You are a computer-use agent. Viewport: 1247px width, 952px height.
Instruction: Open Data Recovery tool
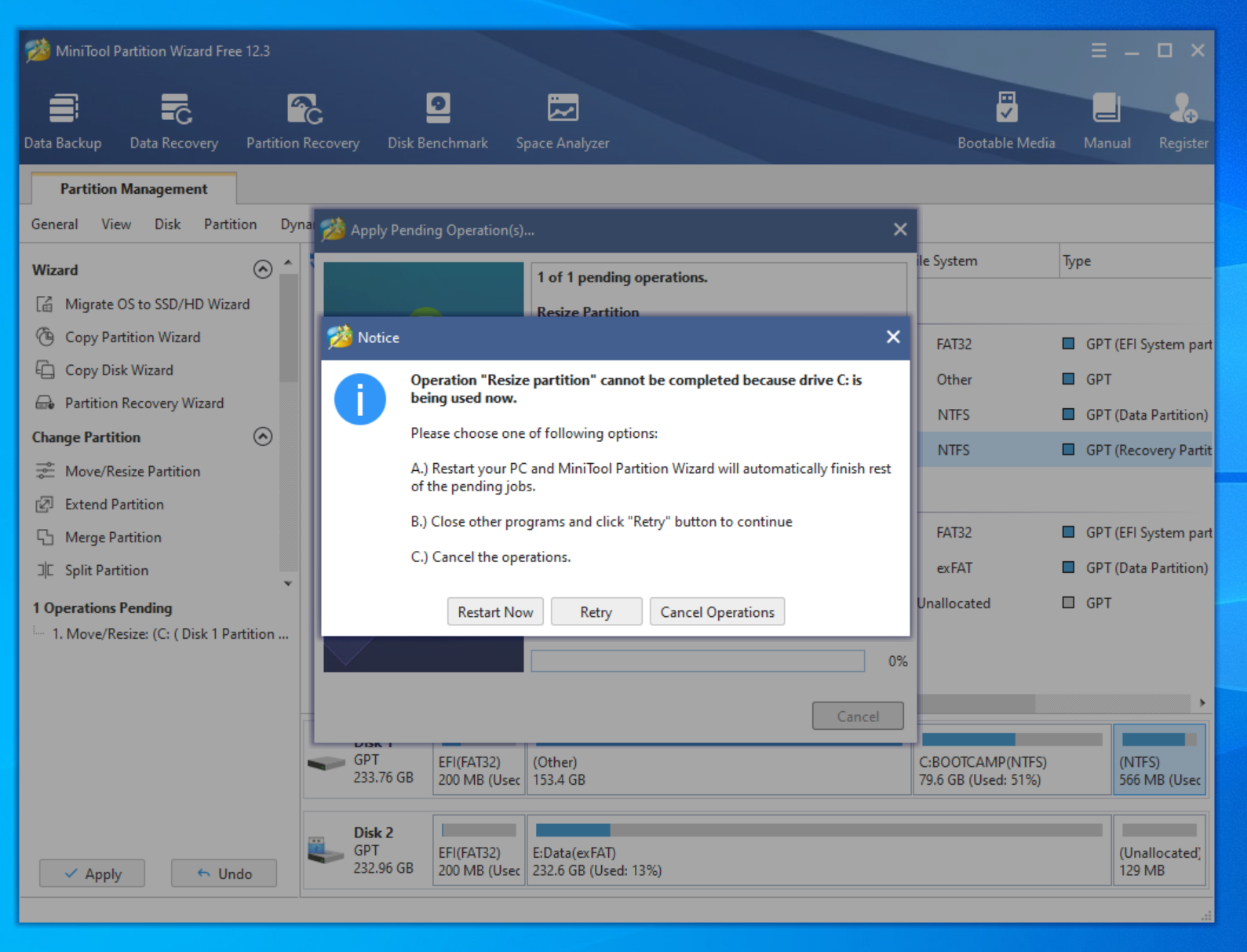174,121
